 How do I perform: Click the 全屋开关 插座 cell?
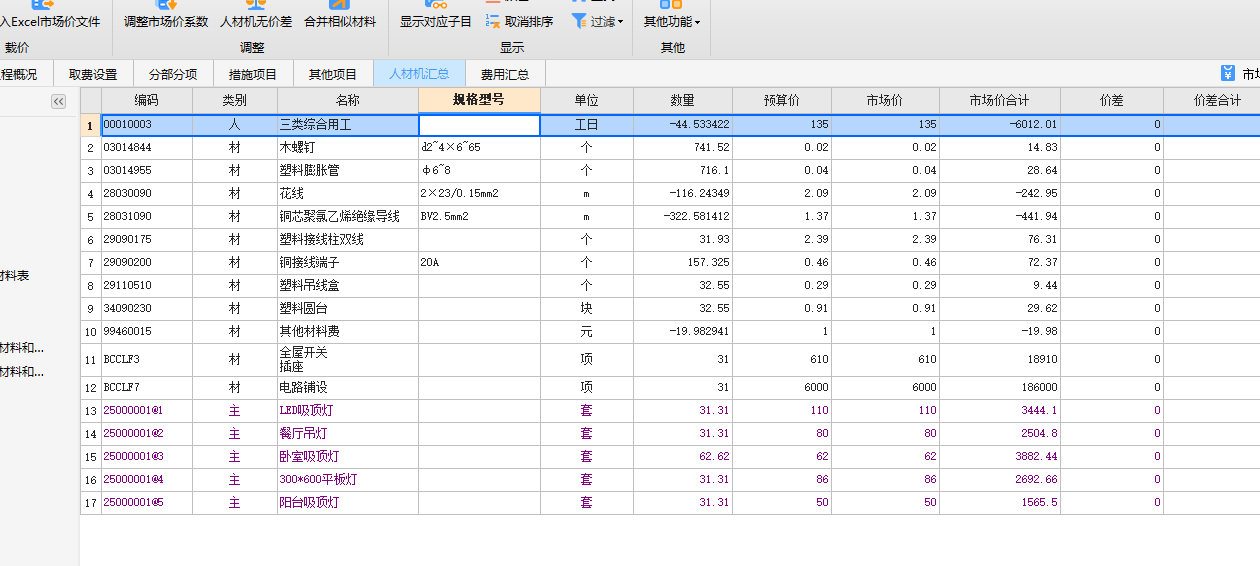click(348, 360)
